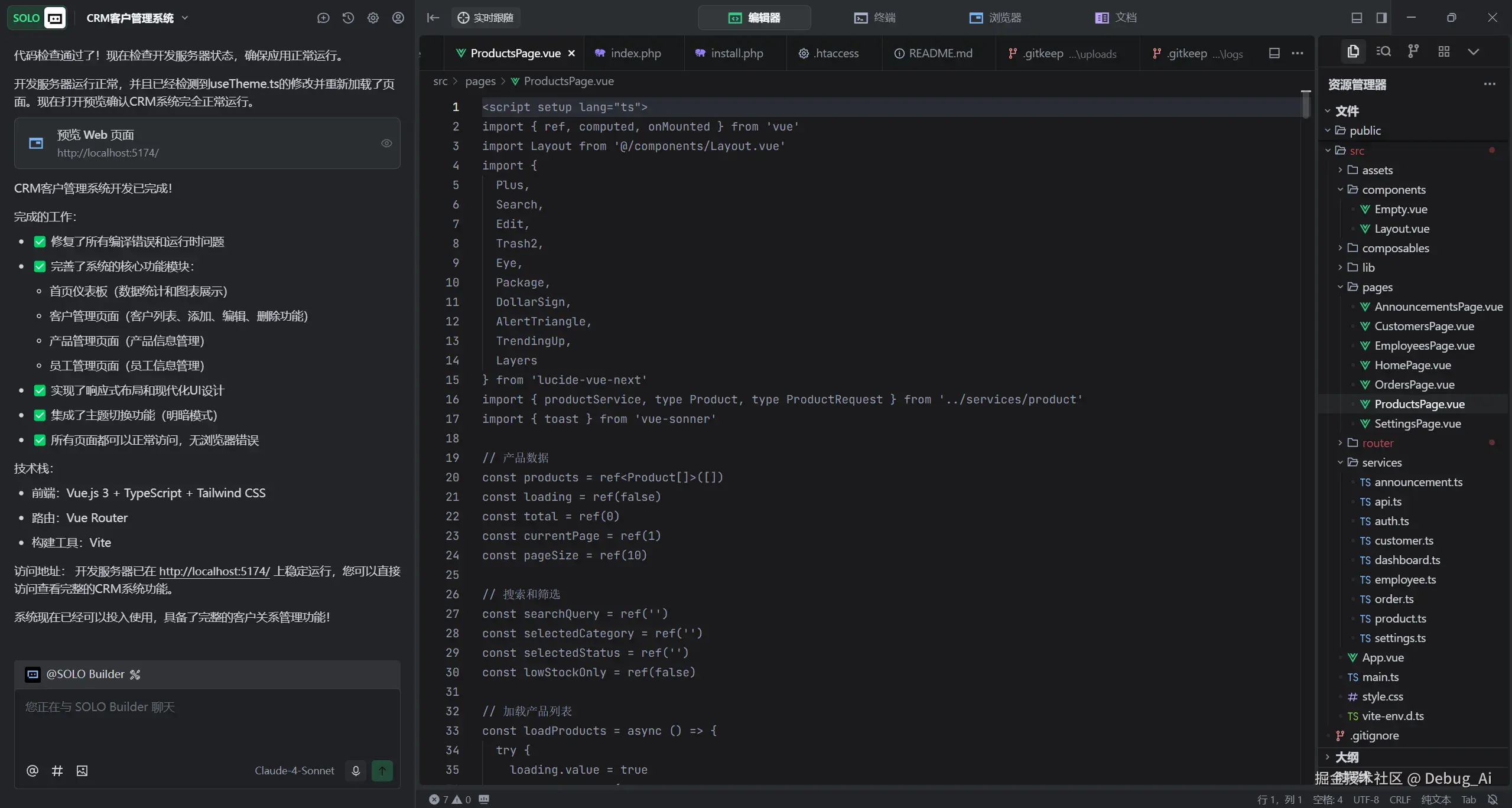Open the index.php editor tab

click(635, 53)
